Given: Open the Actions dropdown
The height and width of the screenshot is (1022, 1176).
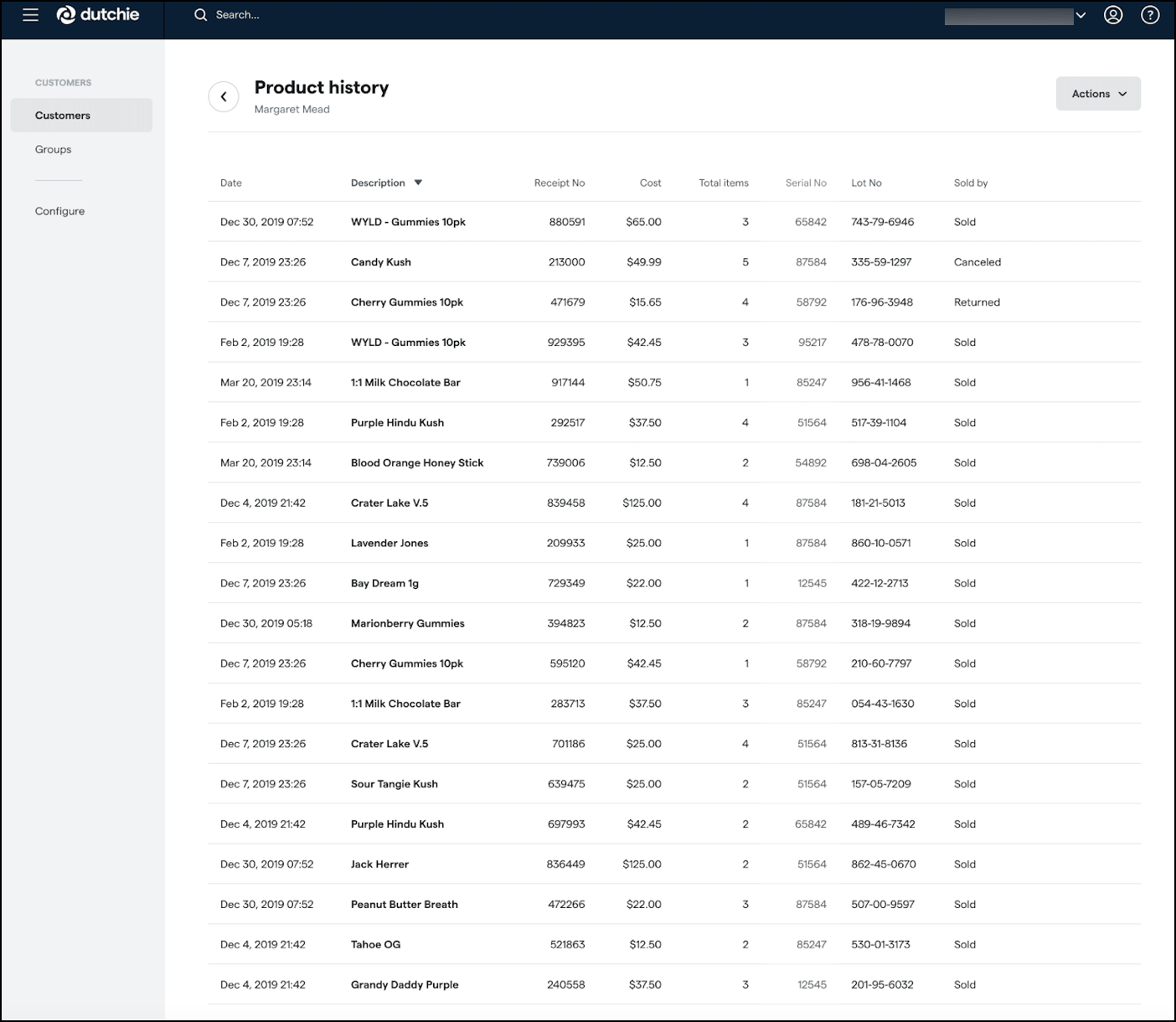Looking at the screenshot, I should point(1097,93).
